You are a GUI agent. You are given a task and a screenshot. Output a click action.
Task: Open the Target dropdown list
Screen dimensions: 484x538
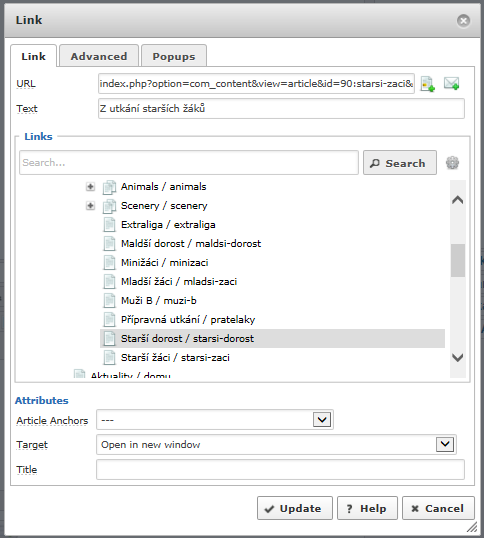click(x=445, y=444)
